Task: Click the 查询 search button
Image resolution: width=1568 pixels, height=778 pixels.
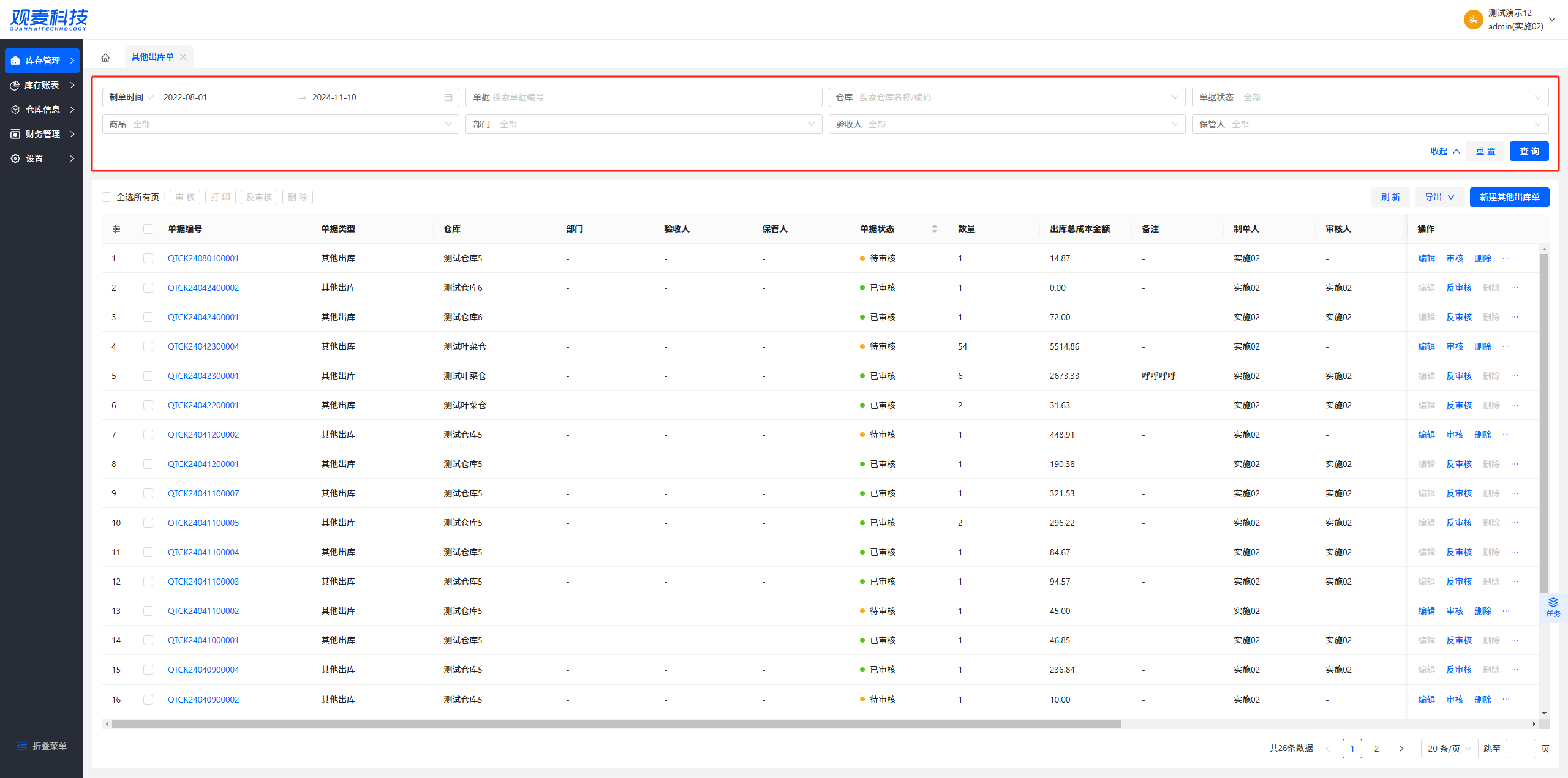Action: click(1529, 151)
